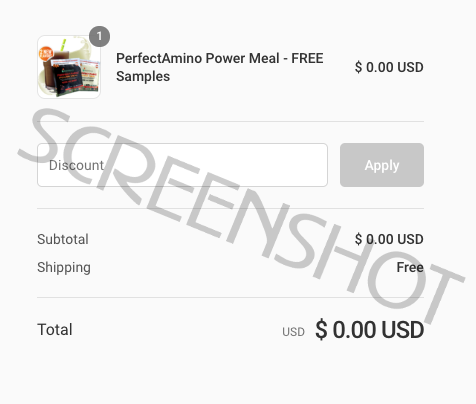This screenshot has width=476, height=404.
Task: Click the Apply discount button
Action: pos(382,165)
